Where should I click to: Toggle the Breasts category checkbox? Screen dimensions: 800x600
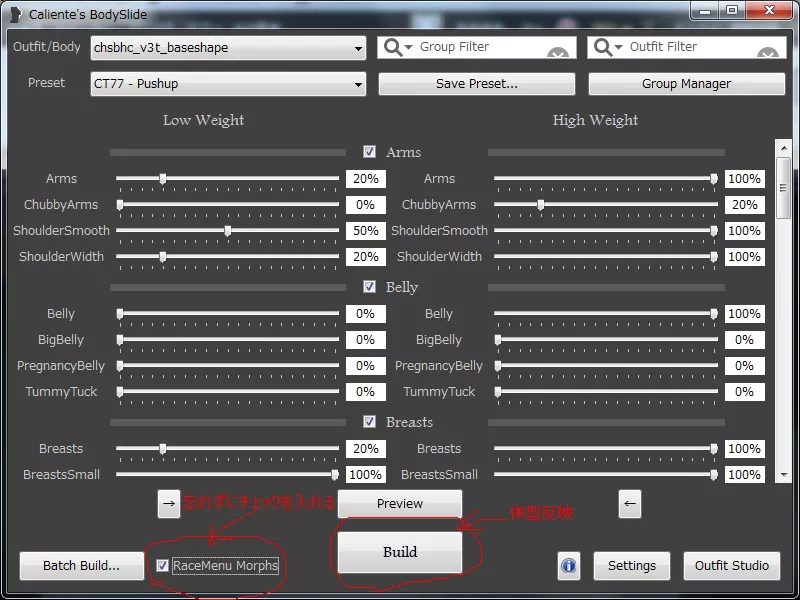tap(369, 421)
